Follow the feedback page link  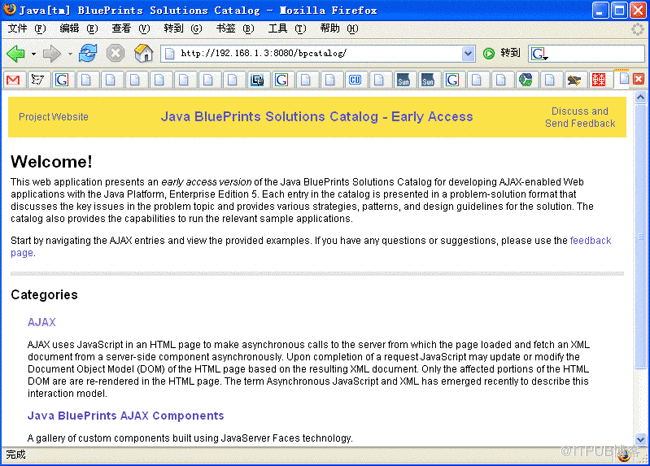[590, 241]
